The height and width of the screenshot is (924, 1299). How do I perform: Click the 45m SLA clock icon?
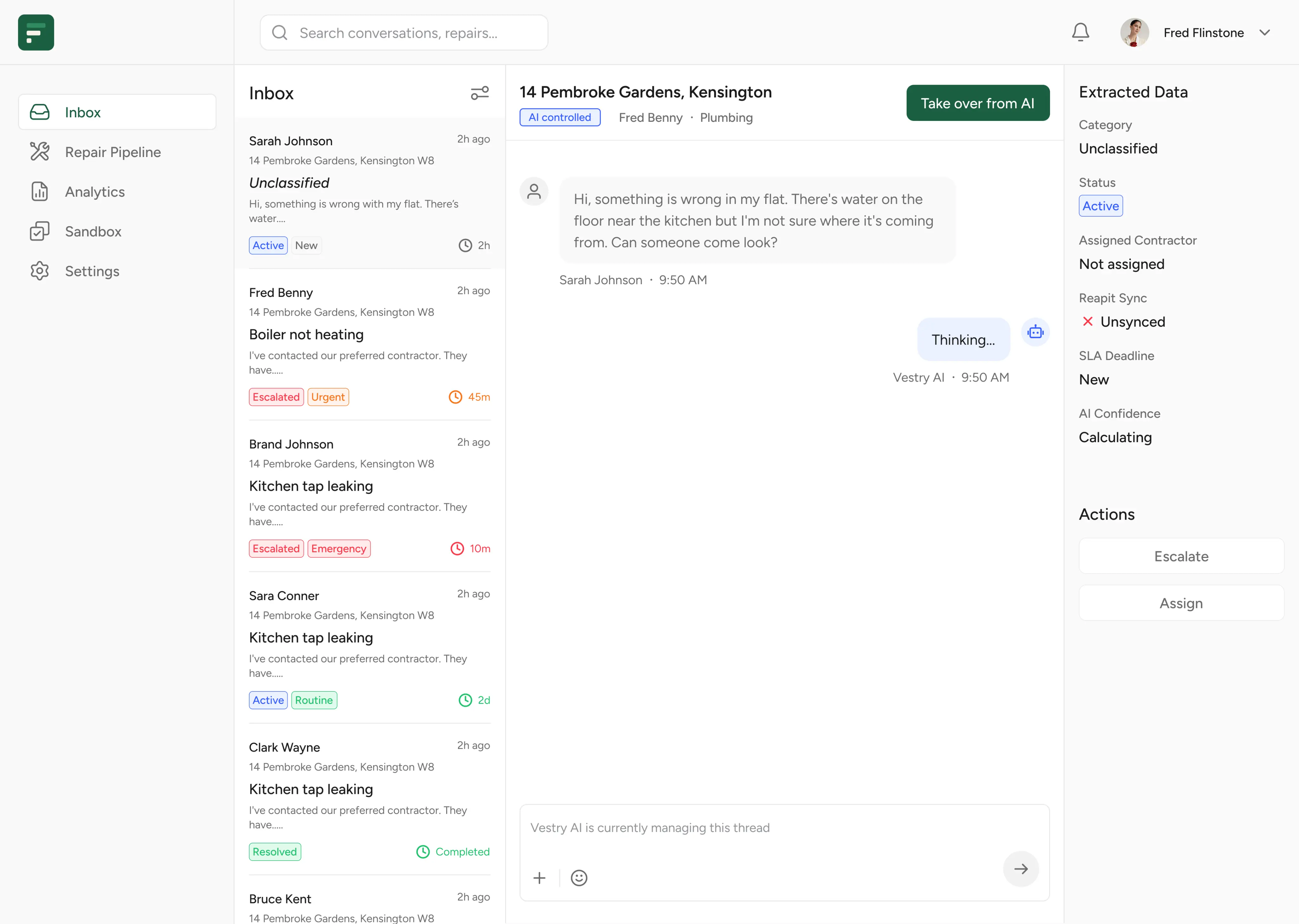click(455, 396)
